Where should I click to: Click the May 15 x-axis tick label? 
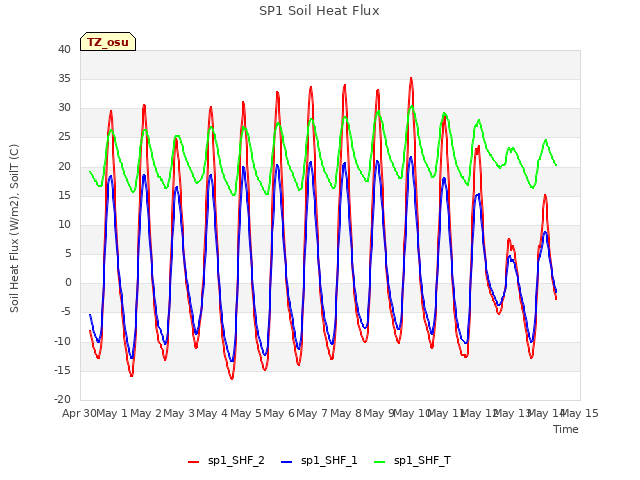click(x=580, y=413)
